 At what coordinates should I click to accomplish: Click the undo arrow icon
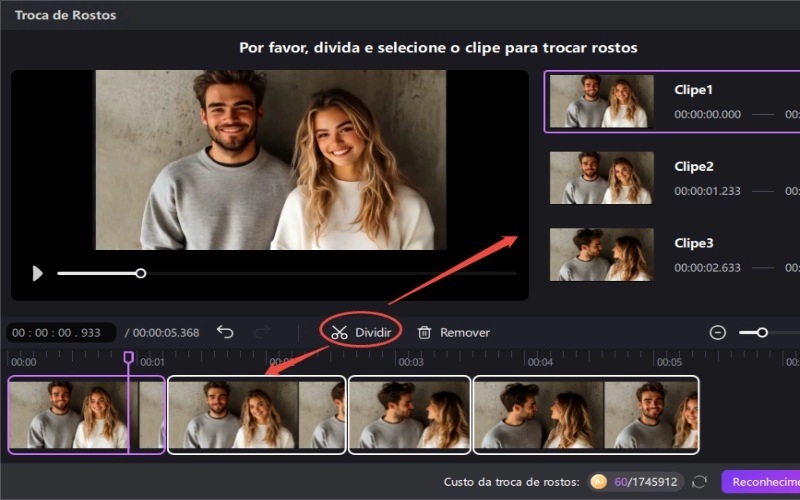coord(225,332)
